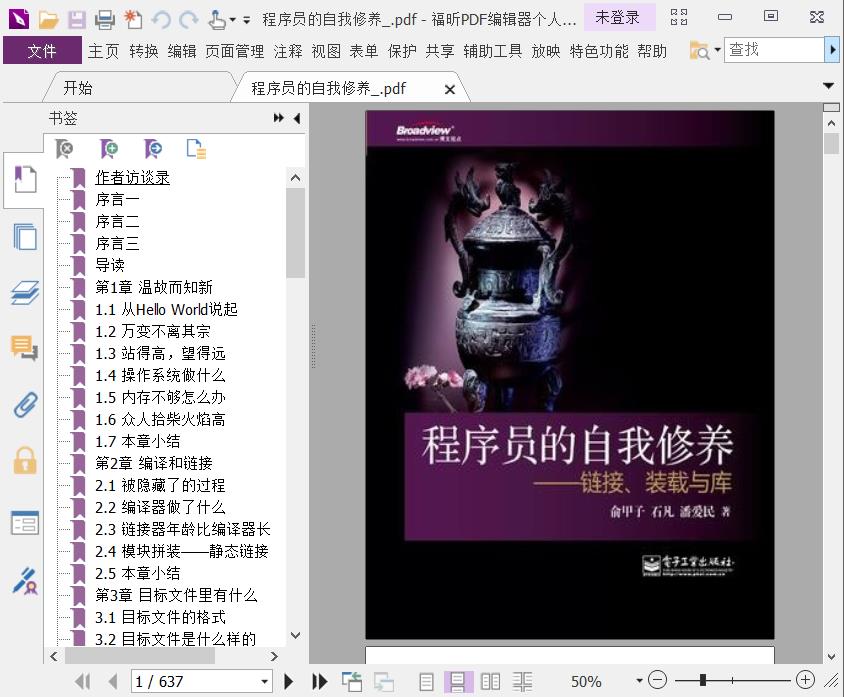
Task: Open the Layers panel sidebar icon
Action: pyautogui.click(x=25, y=293)
